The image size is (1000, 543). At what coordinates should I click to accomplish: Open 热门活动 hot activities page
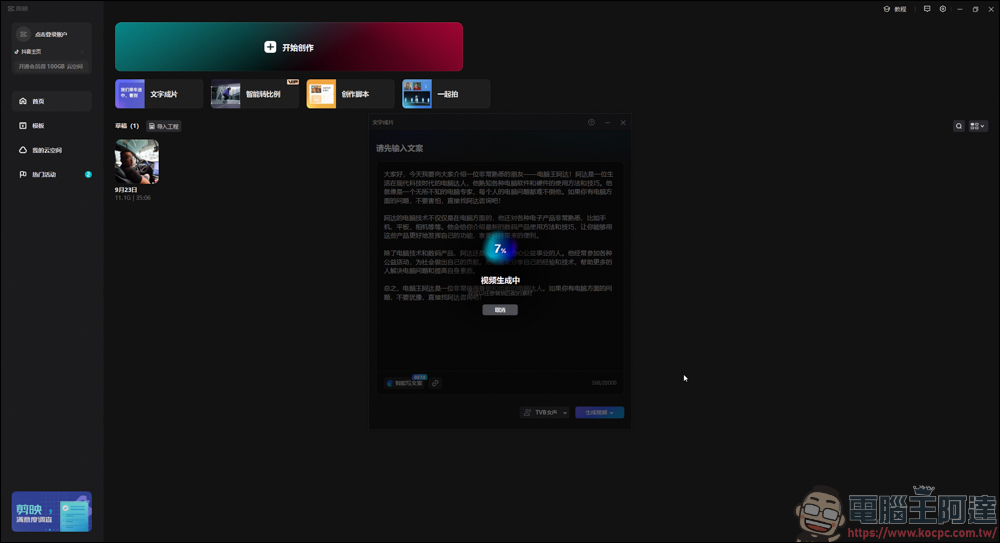[x=52, y=174]
